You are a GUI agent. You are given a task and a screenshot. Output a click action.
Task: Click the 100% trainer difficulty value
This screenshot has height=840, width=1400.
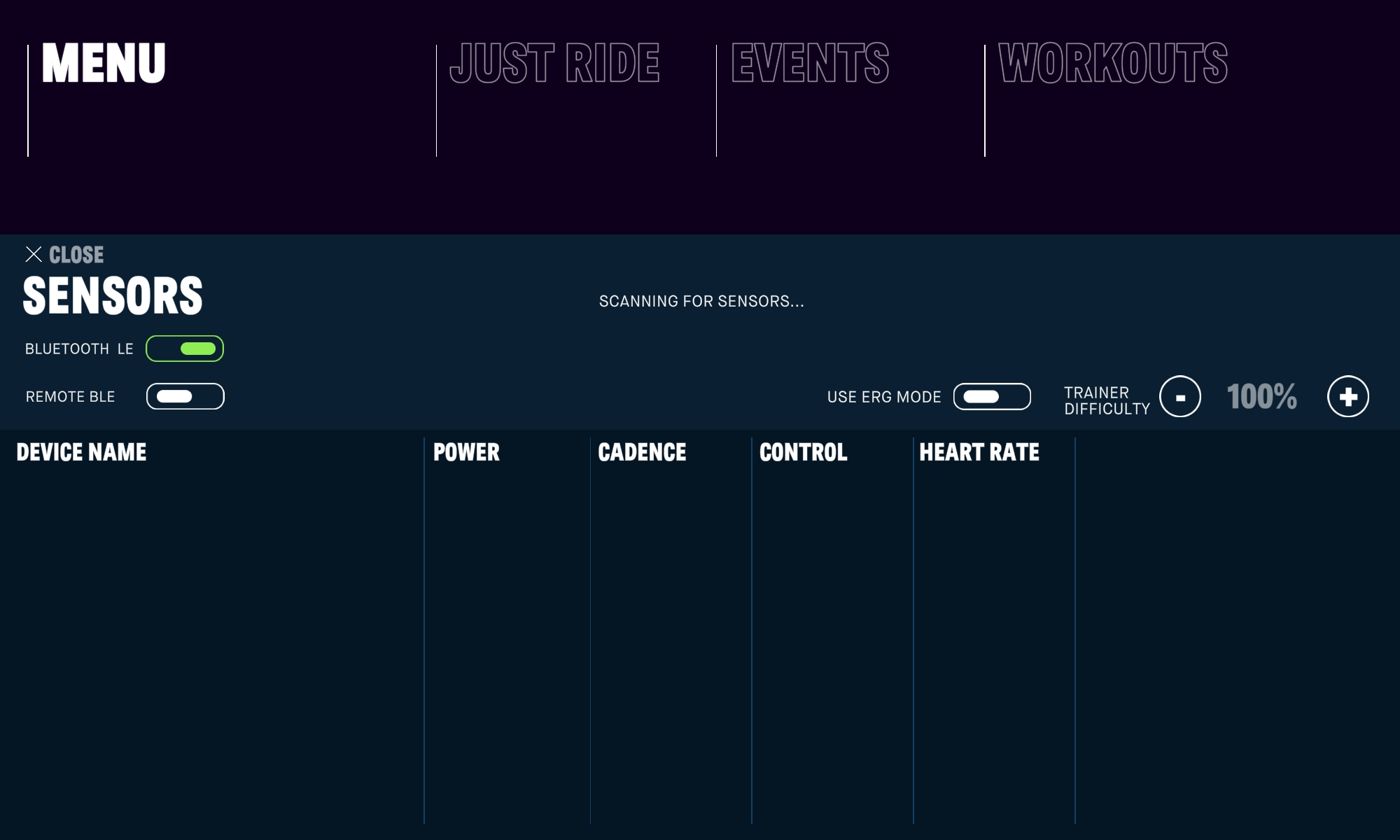tap(1261, 397)
